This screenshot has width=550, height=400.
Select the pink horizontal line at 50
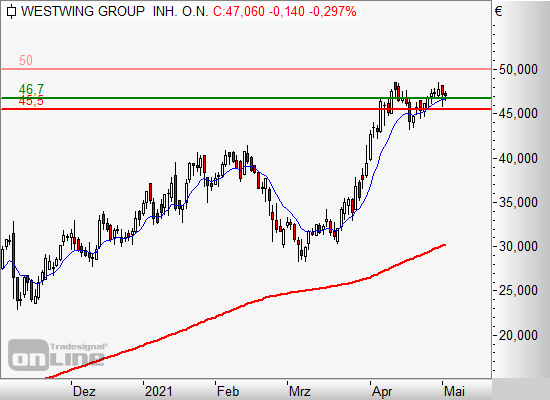coord(246,69)
